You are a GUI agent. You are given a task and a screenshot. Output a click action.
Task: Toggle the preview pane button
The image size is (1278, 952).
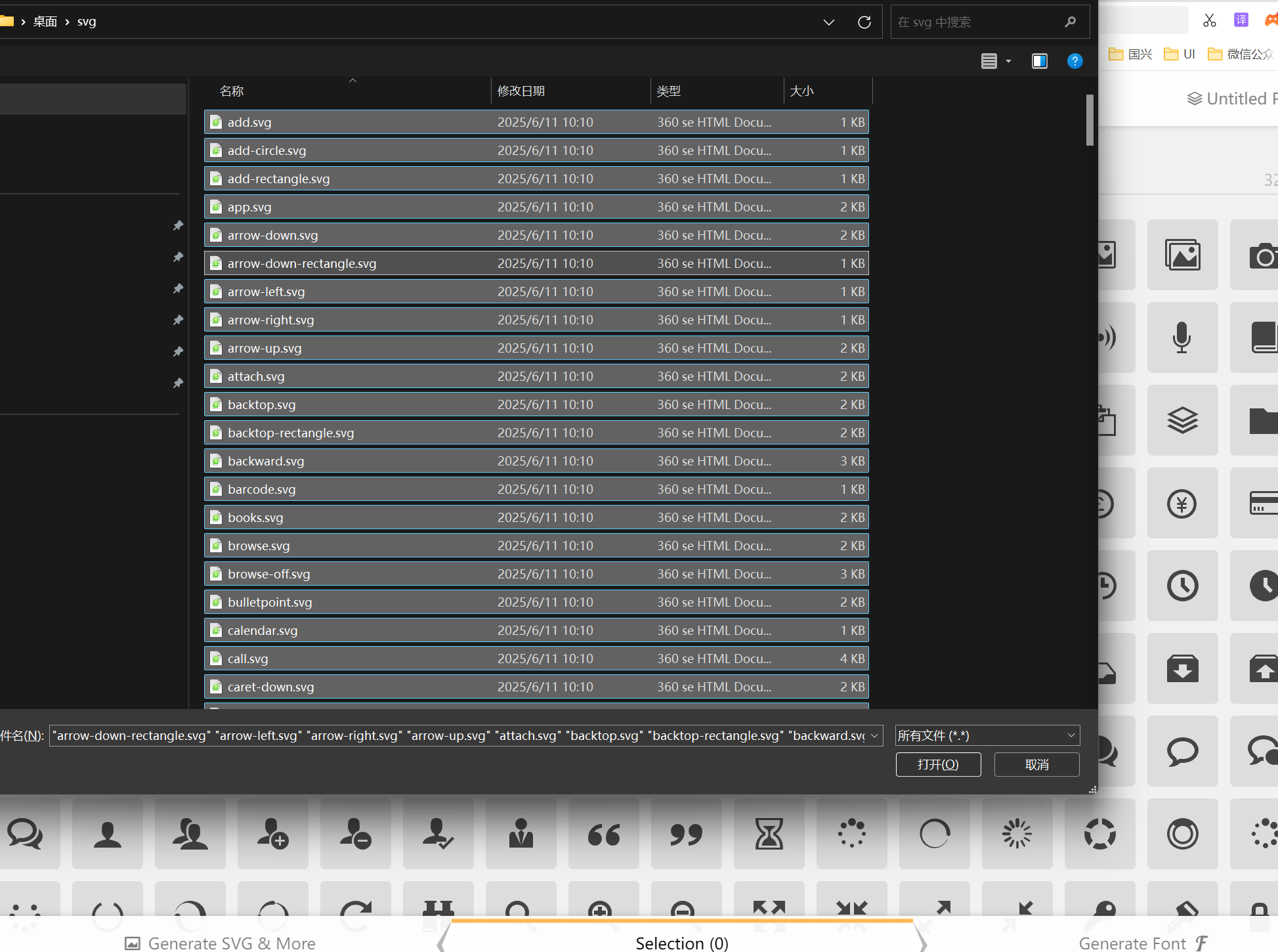(x=1039, y=61)
